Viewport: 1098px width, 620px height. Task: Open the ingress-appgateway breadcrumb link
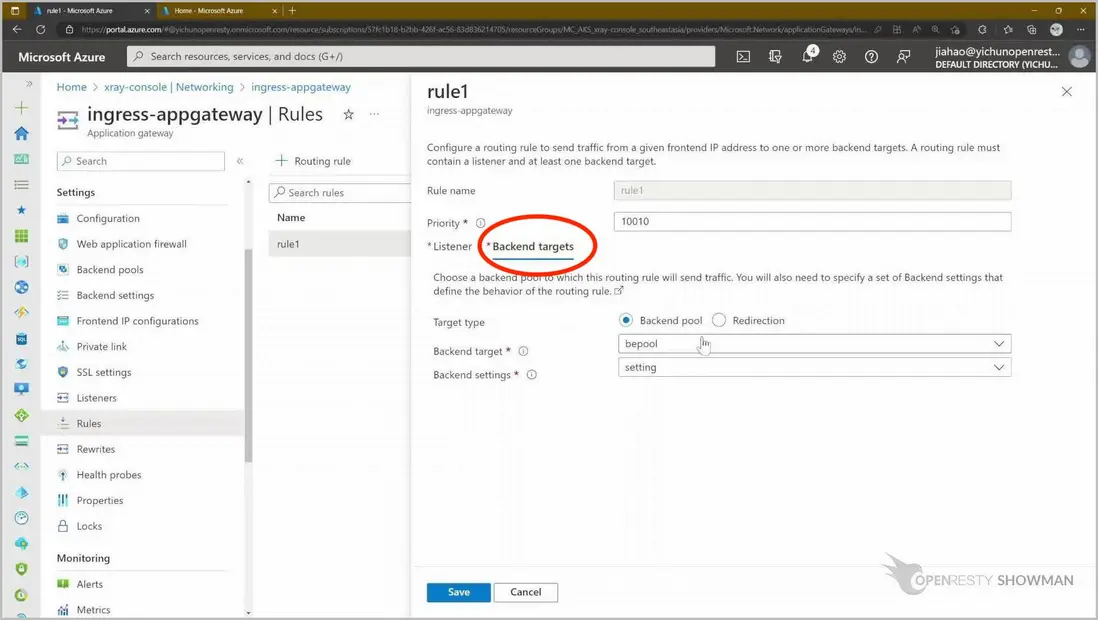301,87
